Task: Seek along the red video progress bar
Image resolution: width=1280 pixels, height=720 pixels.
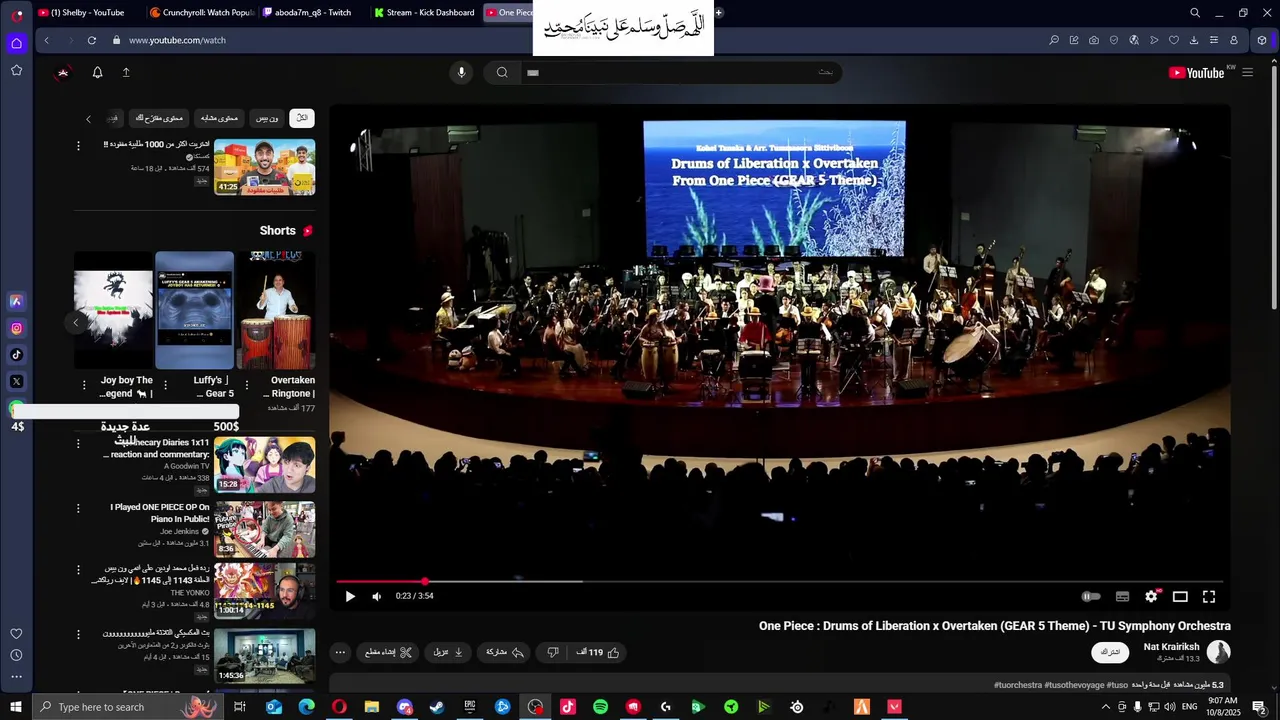Action: tap(779, 581)
